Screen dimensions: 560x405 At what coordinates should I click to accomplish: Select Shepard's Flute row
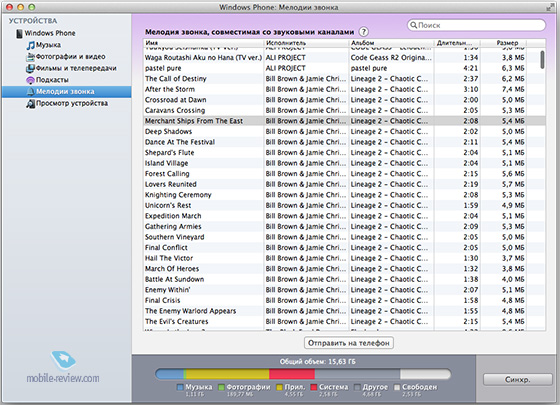tap(344, 152)
